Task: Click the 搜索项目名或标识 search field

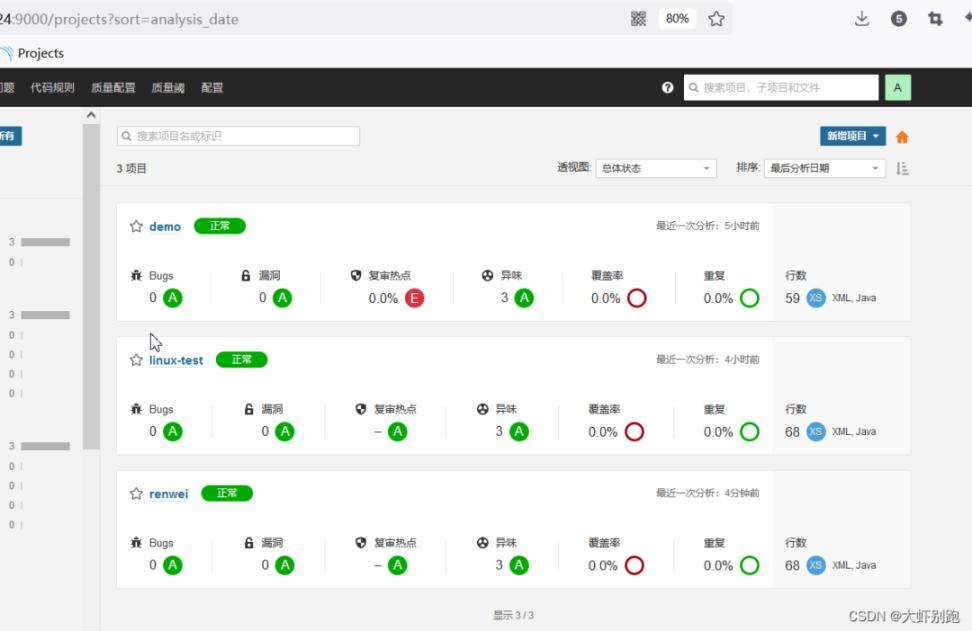Action: point(238,136)
